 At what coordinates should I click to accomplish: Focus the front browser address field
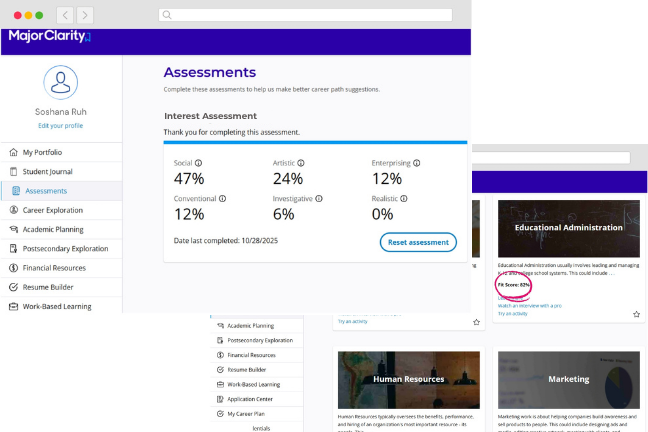305,15
